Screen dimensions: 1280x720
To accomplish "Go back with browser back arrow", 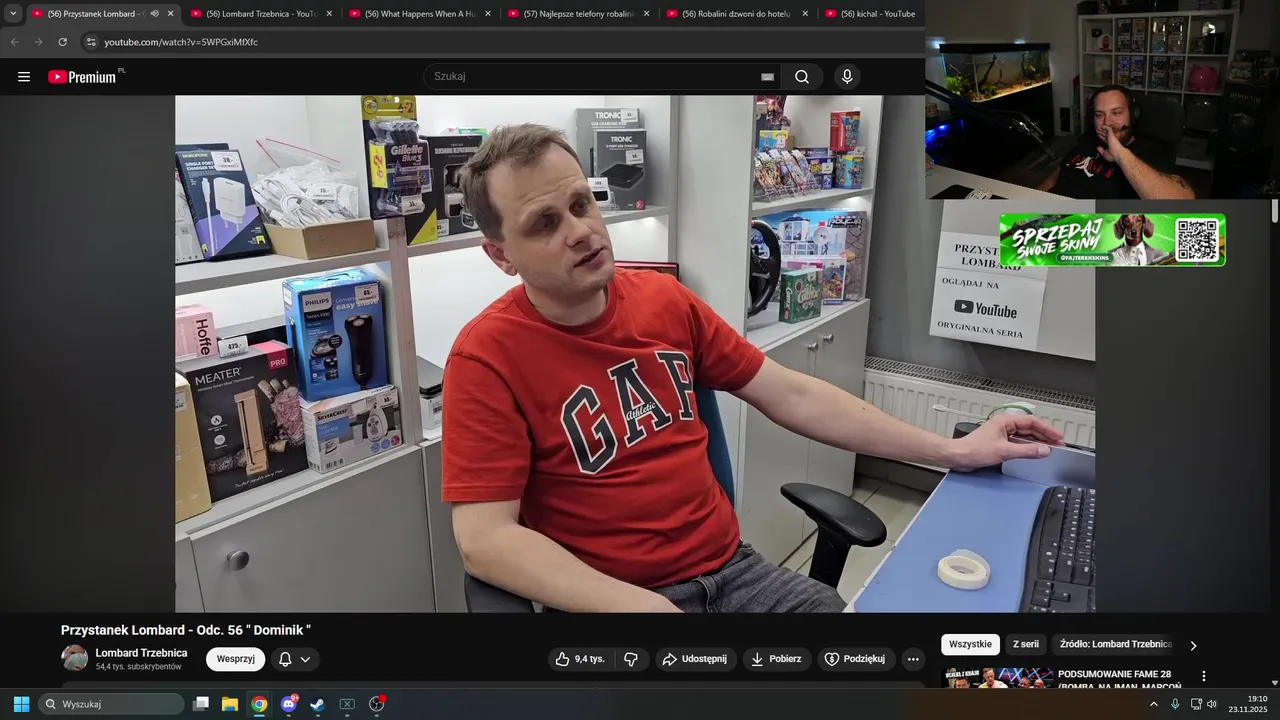I will (14, 42).
